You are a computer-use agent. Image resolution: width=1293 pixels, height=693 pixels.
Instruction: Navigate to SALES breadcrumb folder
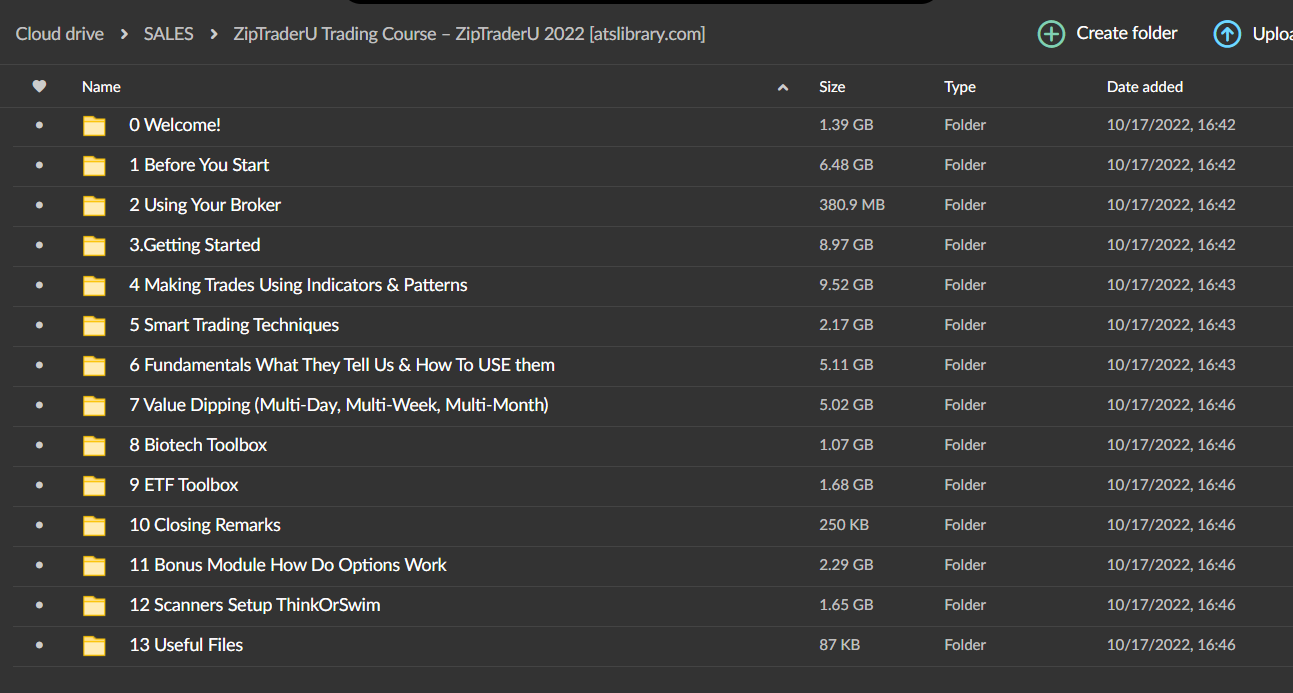pyautogui.click(x=168, y=34)
